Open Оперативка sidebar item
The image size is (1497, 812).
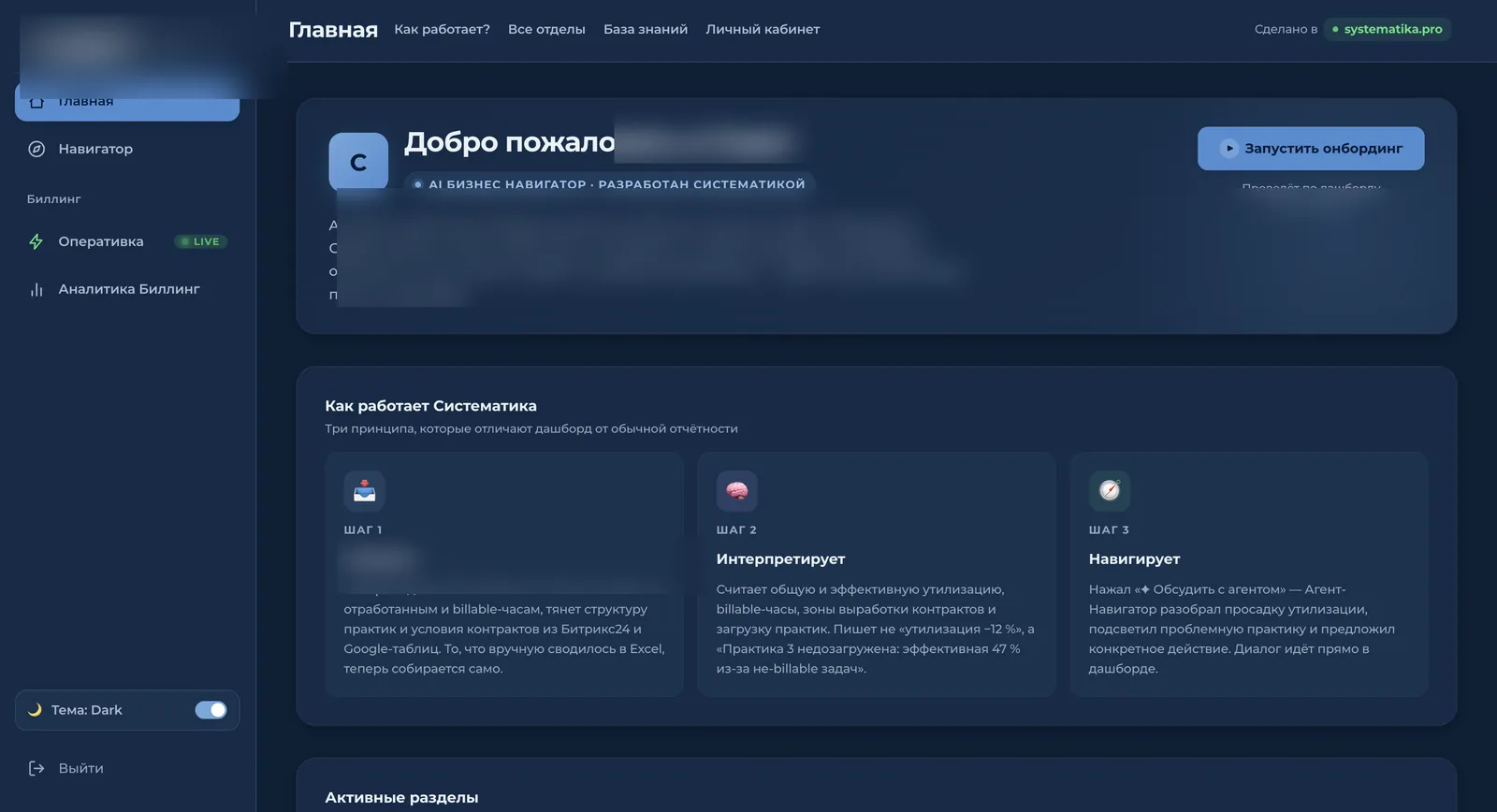pyautogui.click(x=127, y=241)
